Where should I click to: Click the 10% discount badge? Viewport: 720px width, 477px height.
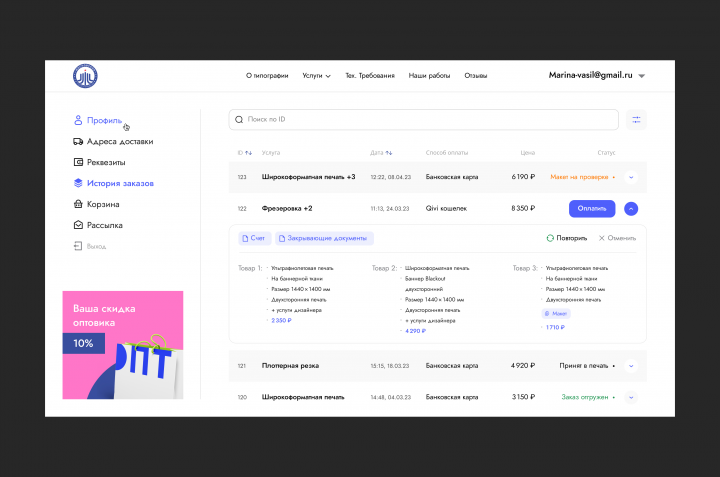84,343
